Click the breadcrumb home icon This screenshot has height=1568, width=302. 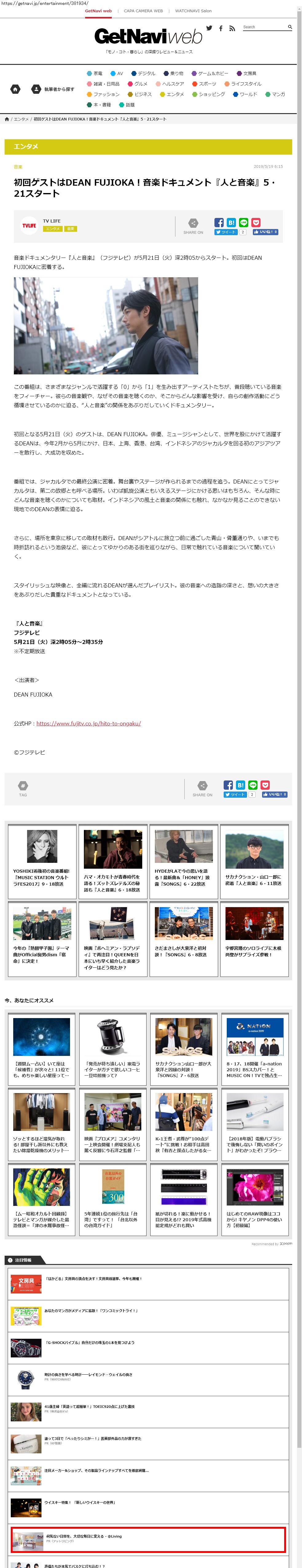click(x=7, y=119)
